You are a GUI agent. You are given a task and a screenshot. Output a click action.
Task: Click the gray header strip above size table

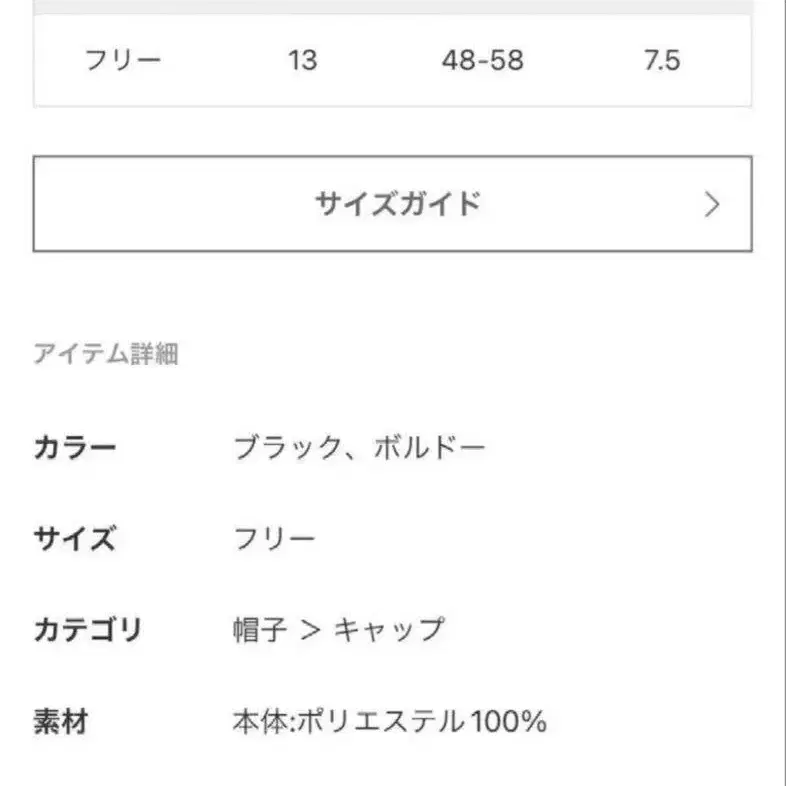tap(392, 6)
